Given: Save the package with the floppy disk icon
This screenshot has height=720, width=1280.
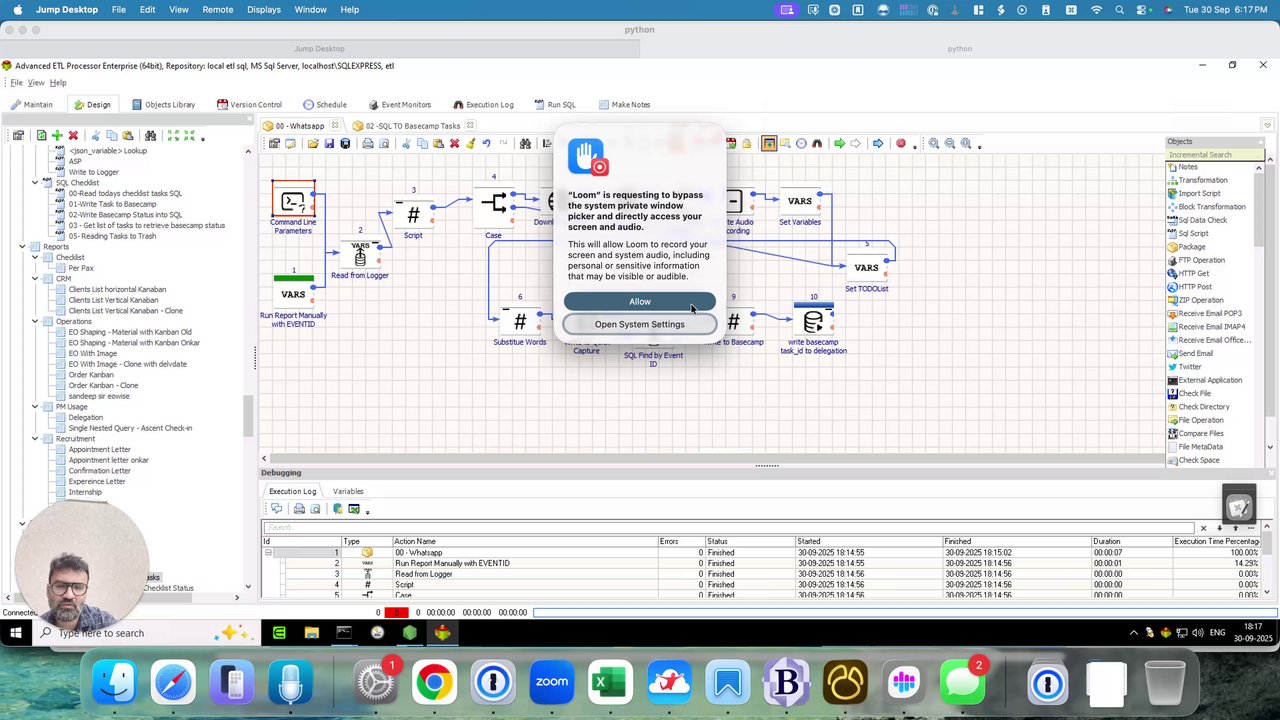Looking at the screenshot, I should click(329, 143).
